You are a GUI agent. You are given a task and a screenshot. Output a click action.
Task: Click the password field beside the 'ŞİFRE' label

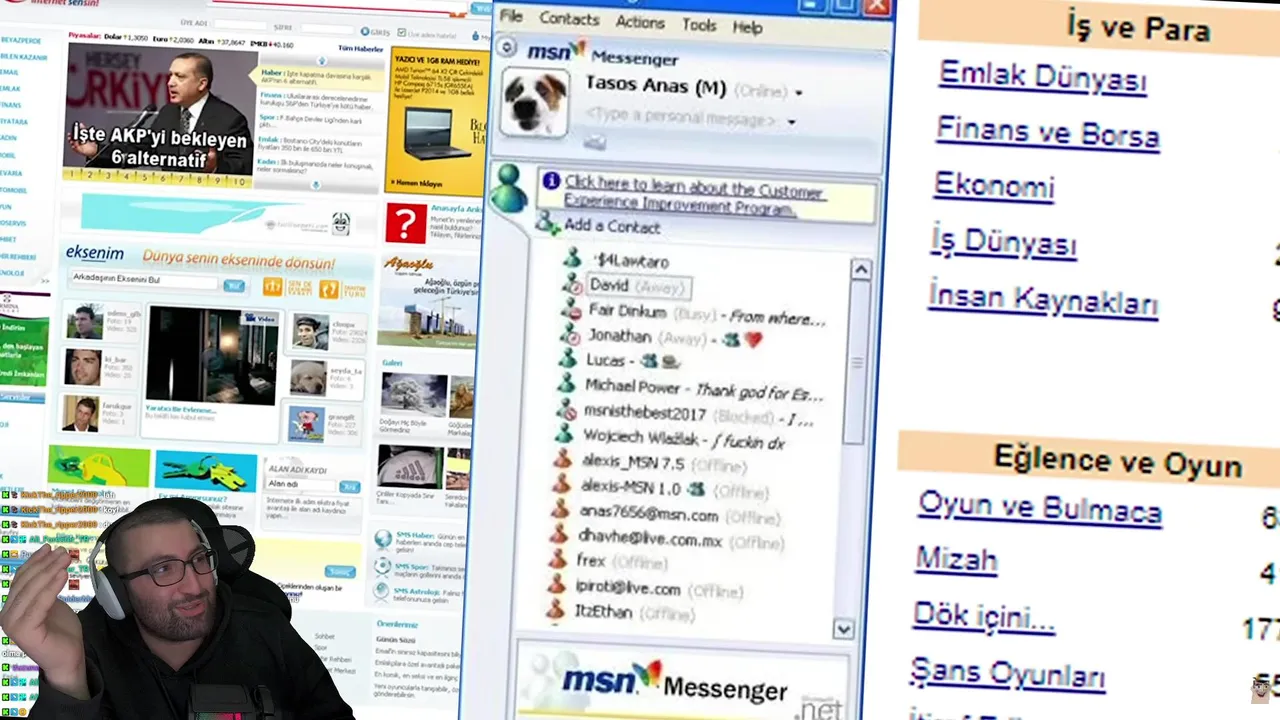pyautogui.click(x=329, y=32)
